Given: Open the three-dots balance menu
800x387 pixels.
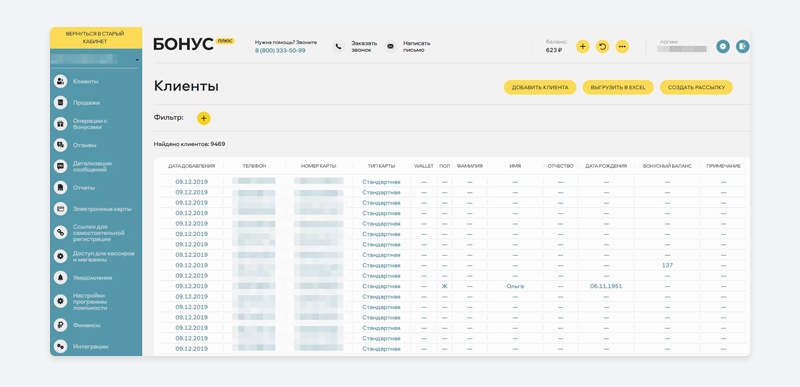Looking at the screenshot, I should pyautogui.click(x=622, y=46).
